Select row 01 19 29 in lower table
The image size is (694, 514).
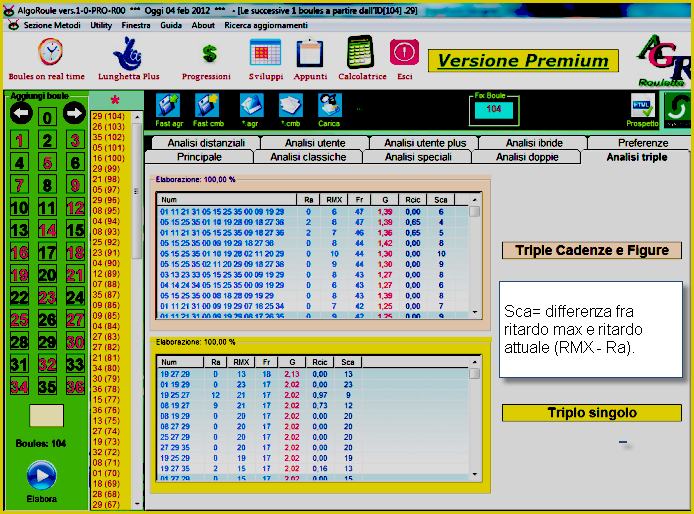[x=313, y=385]
